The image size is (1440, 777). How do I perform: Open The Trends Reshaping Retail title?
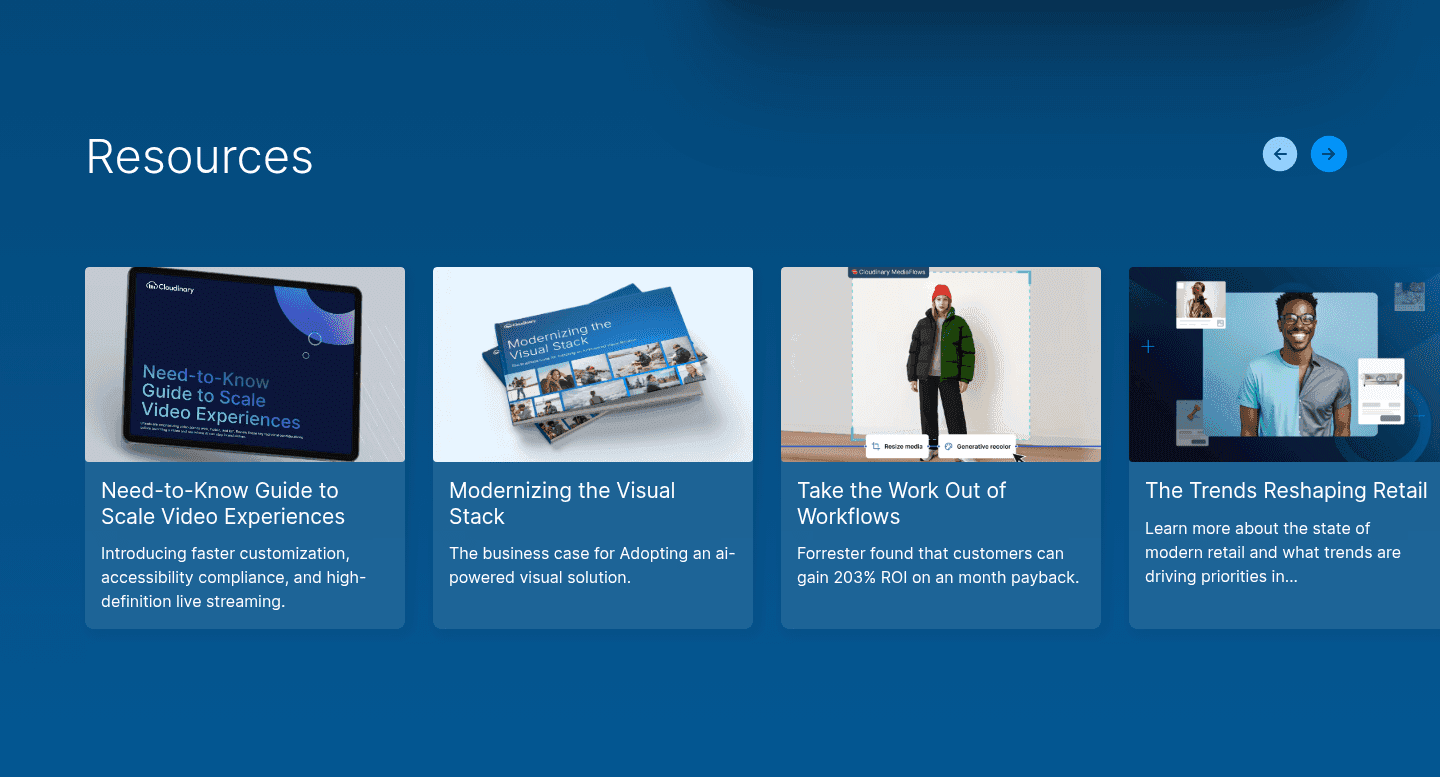[x=1286, y=491]
